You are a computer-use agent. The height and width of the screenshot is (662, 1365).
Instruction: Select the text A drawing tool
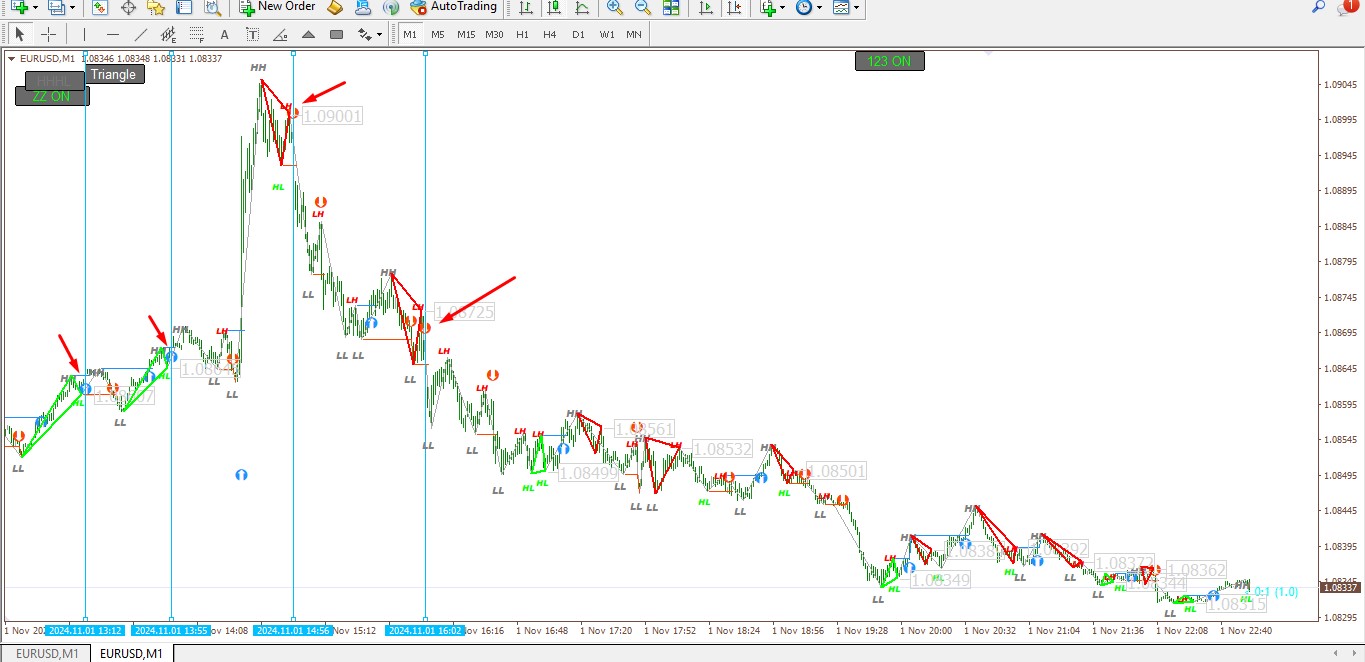coord(224,34)
